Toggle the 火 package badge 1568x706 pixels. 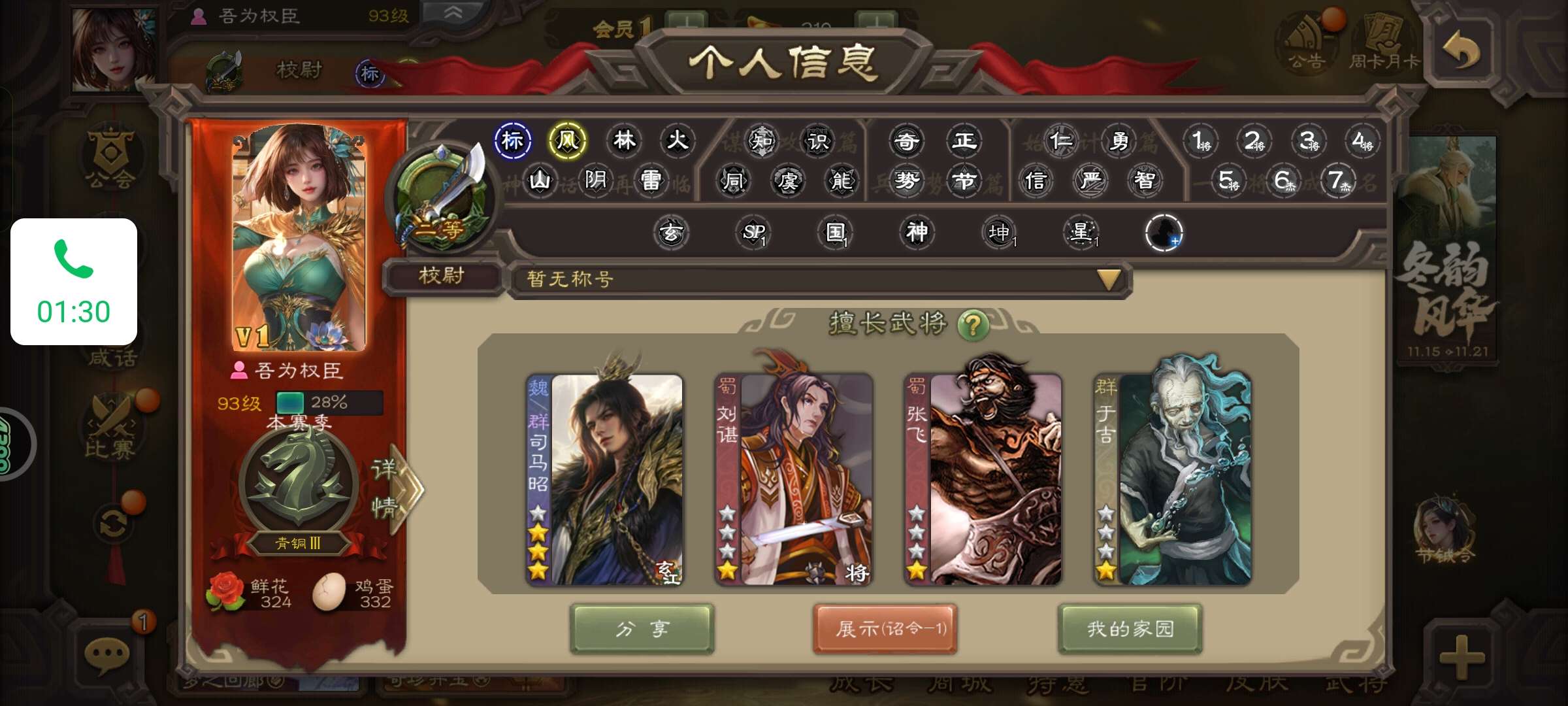tap(678, 141)
